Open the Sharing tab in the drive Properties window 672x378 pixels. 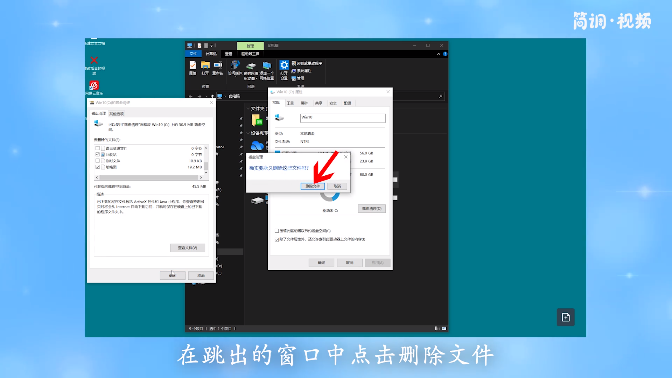pyautogui.click(x=318, y=103)
